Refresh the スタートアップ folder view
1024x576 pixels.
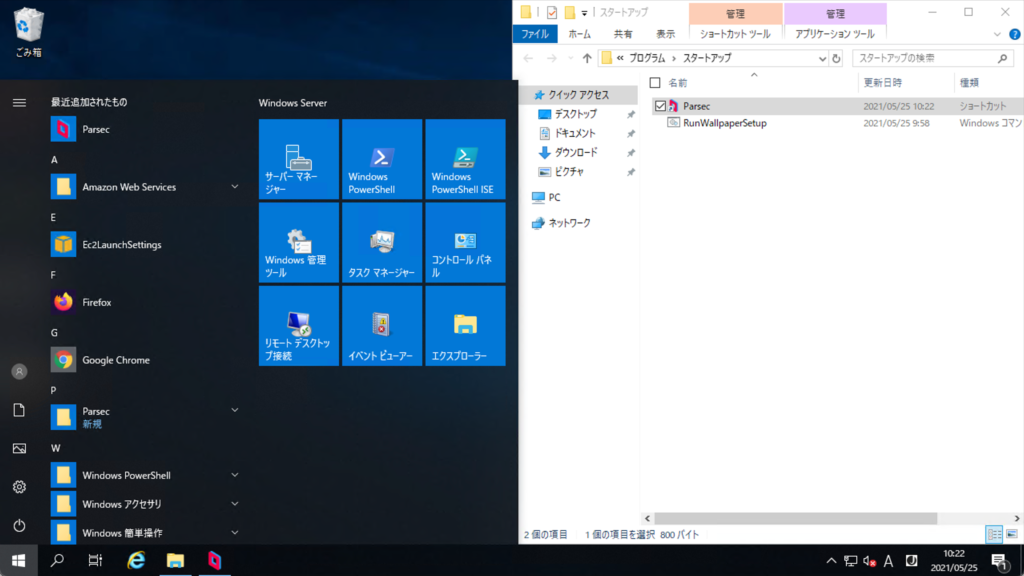tap(836, 58)
